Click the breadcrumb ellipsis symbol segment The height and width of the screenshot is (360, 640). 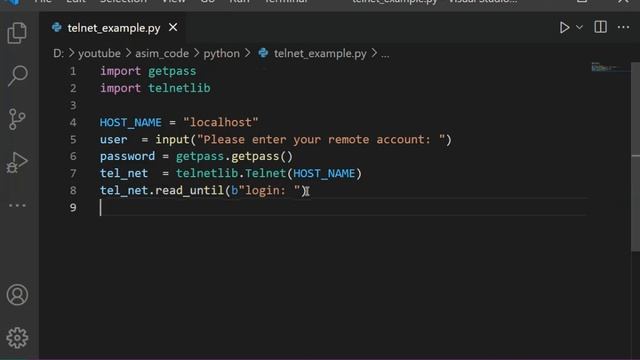tap(385, 54)
